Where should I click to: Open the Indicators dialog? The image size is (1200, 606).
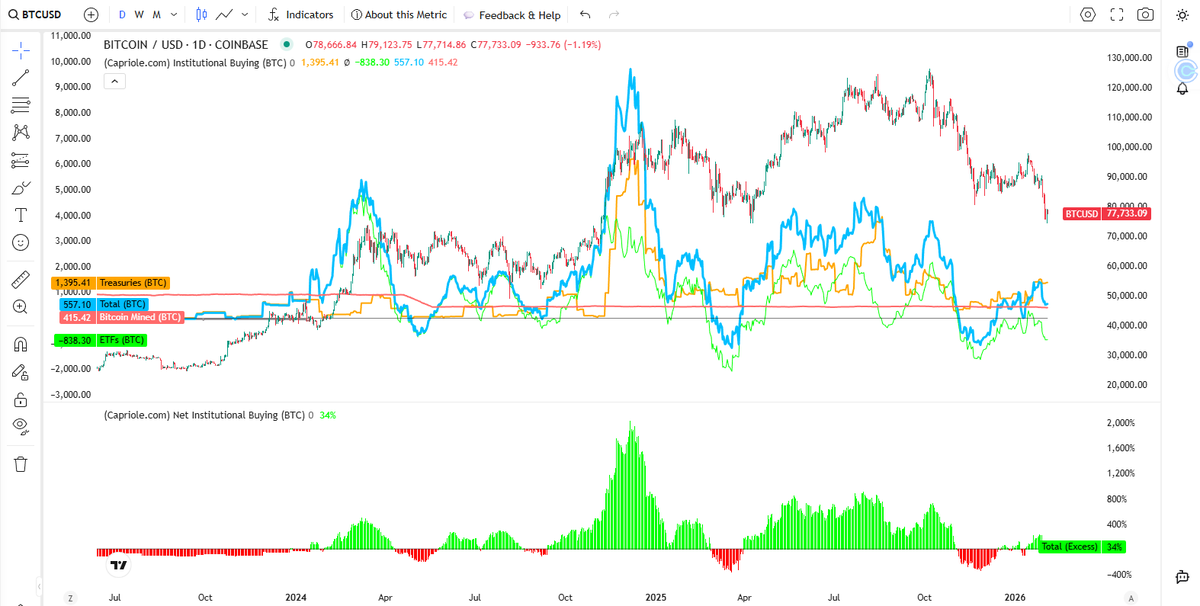point(301,15)
